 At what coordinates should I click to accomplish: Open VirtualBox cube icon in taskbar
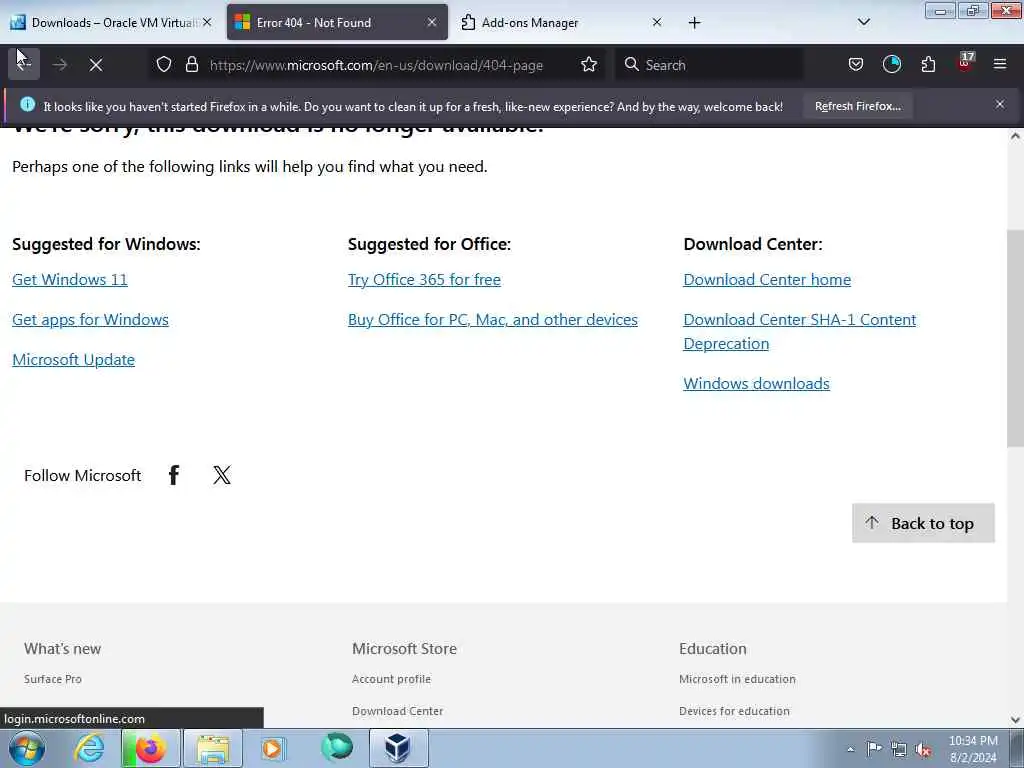[x=398, y=748]
